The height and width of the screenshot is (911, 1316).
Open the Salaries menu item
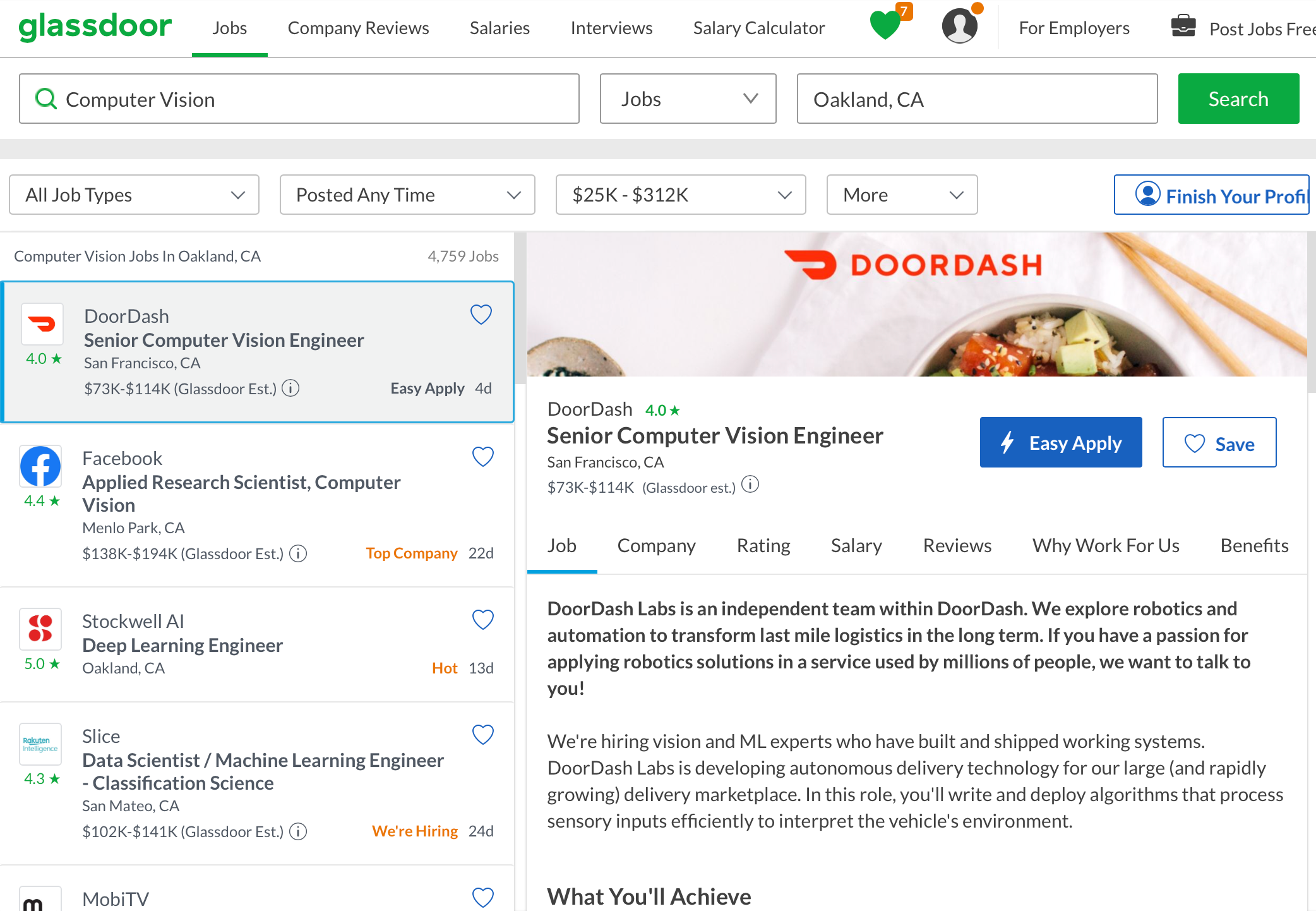point(499,28)
